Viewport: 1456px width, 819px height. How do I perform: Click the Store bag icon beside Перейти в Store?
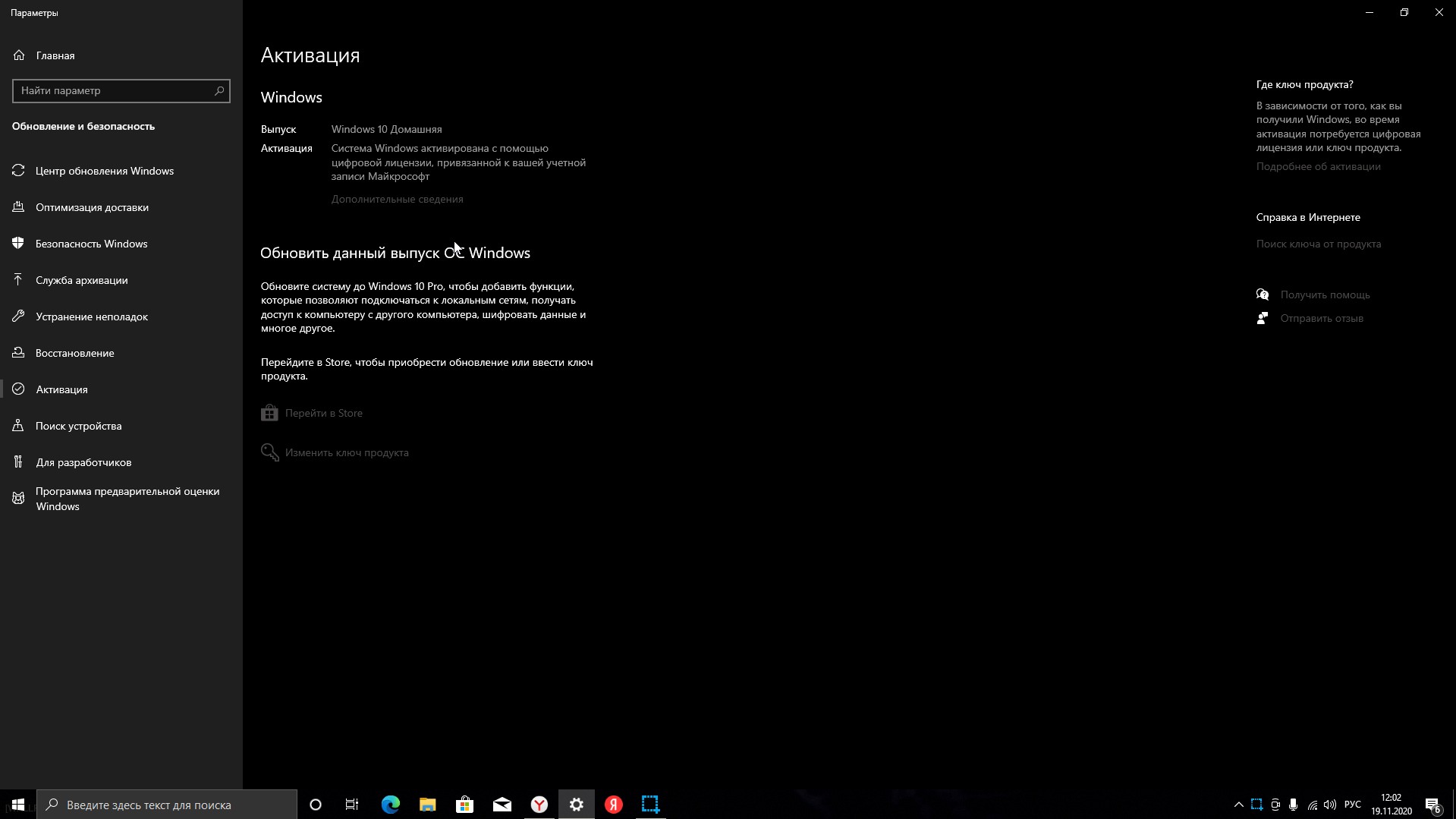click(269, 413)
